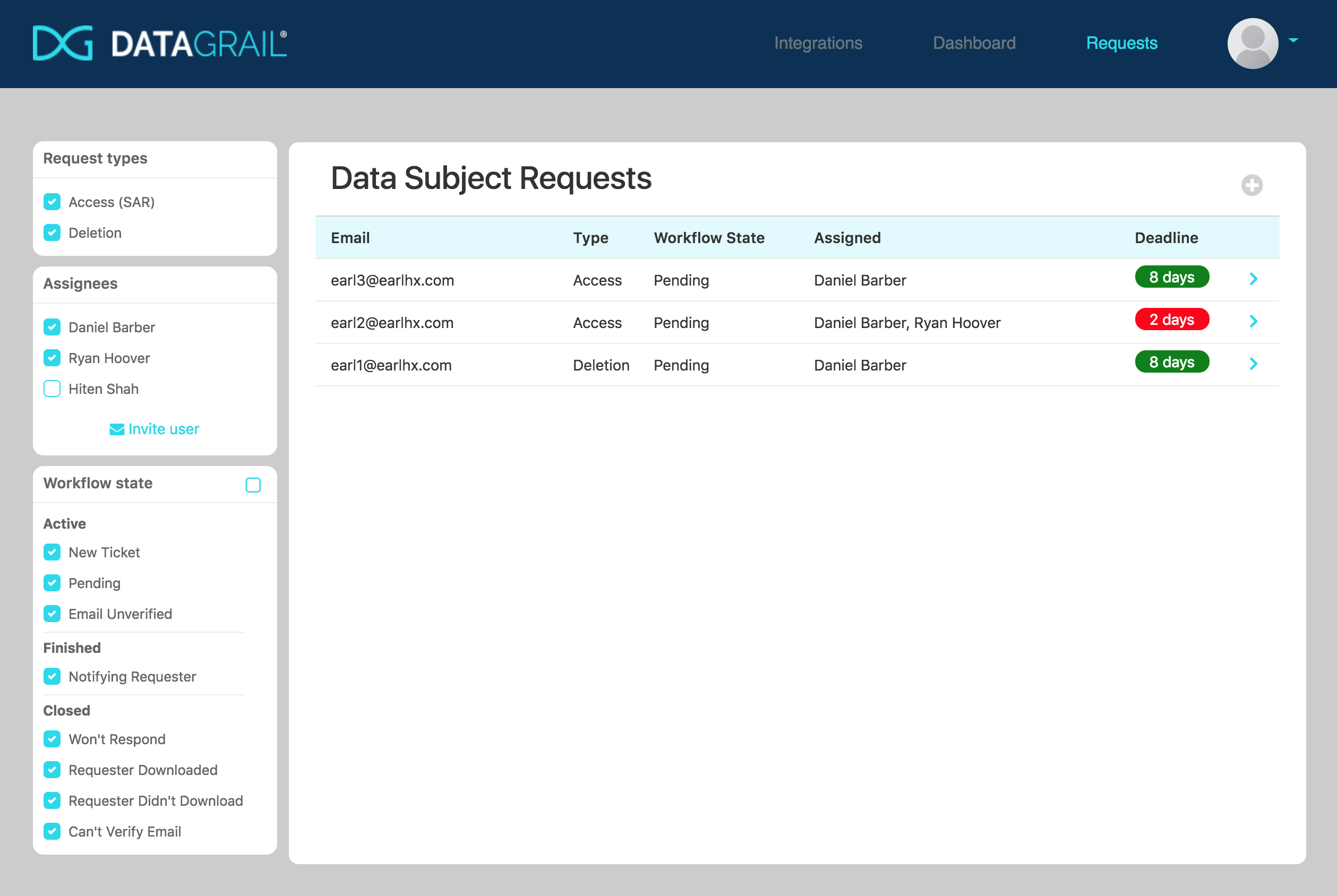Uncheck the Won't Respond closed state
Image resolution: width=1337 pixels, height=896 pixels.
pyautogui.click(x=52, y=739)
